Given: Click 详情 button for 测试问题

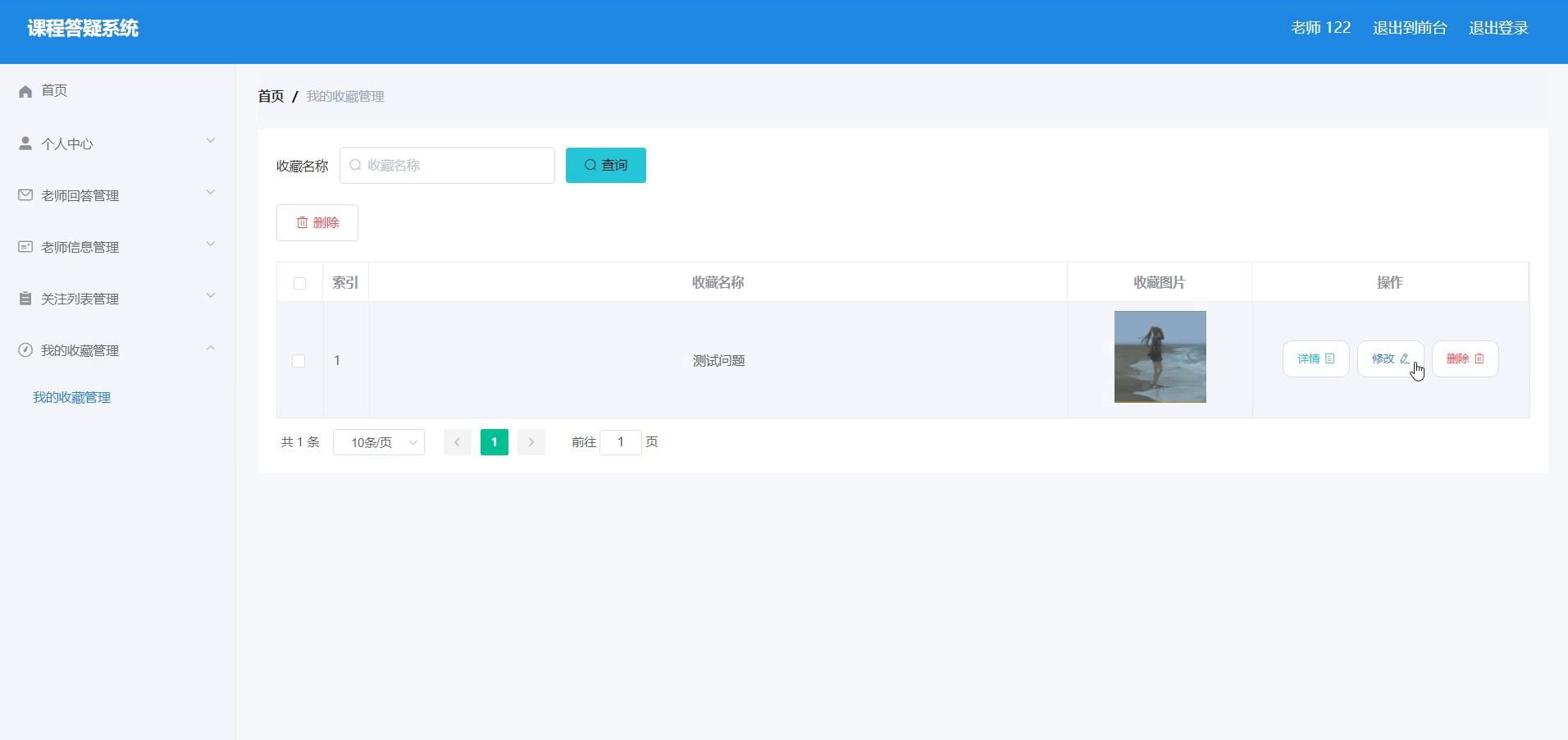Looking at the screenshot, I should 1315,359.
